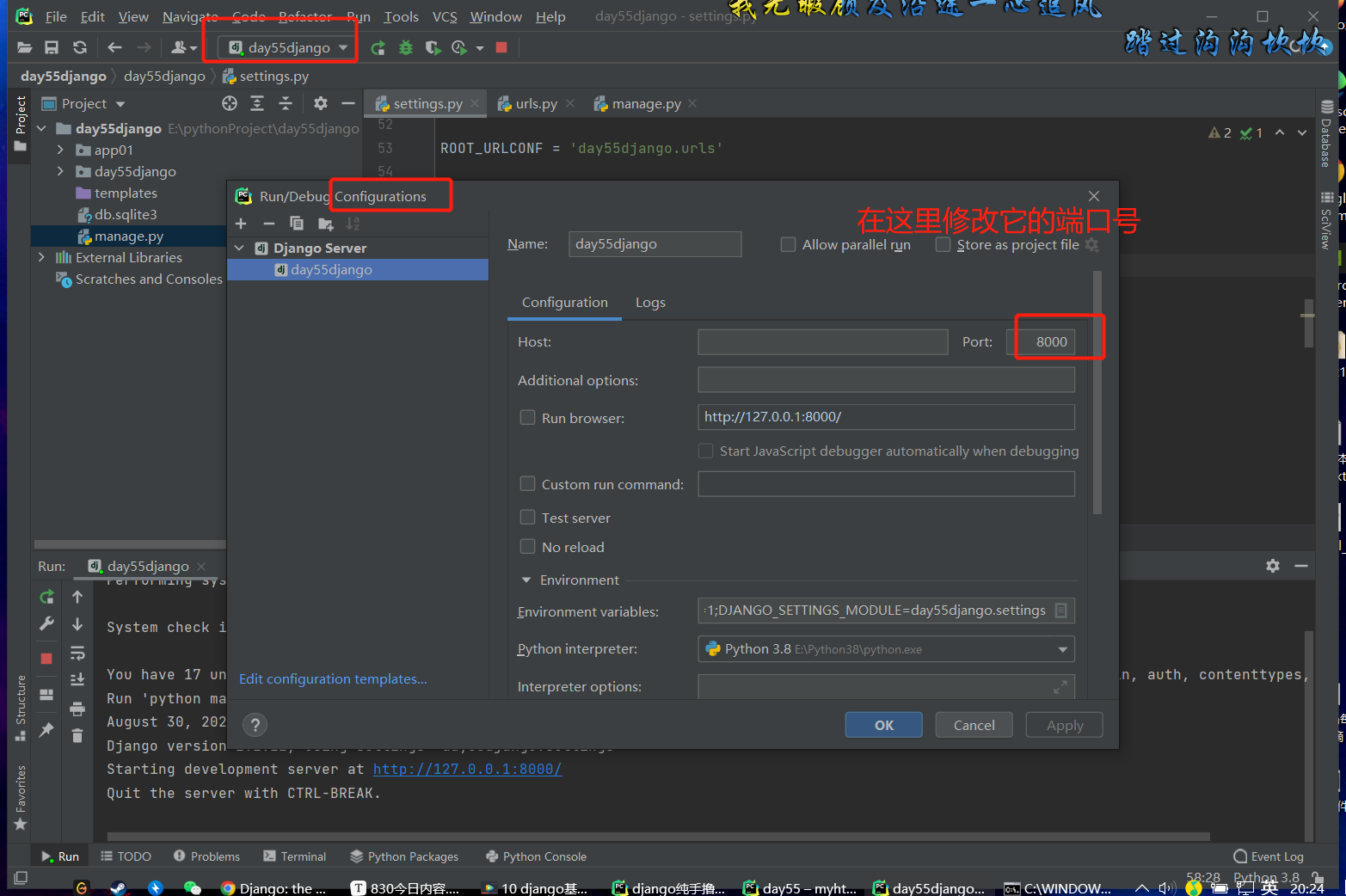The width and height of the screenshot is (1346, 896).
Task: Click the back navigation arrow
Action: click(x=114, y=47)
